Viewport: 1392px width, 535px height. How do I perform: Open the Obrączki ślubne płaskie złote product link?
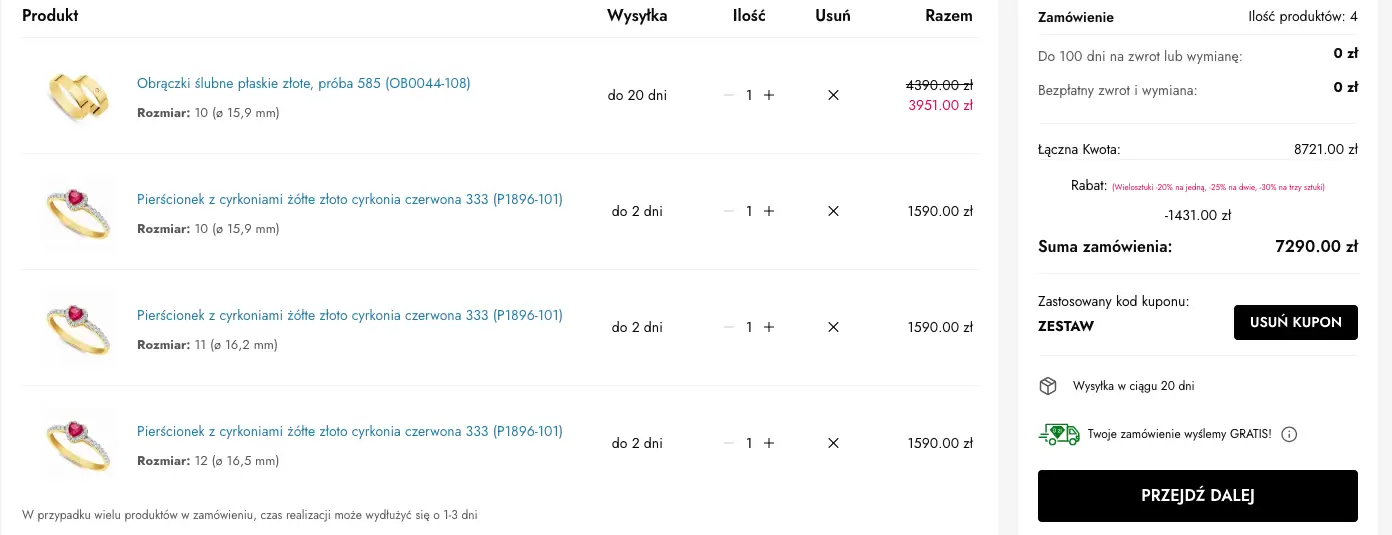pyautogui.click(x=303, y=83)
